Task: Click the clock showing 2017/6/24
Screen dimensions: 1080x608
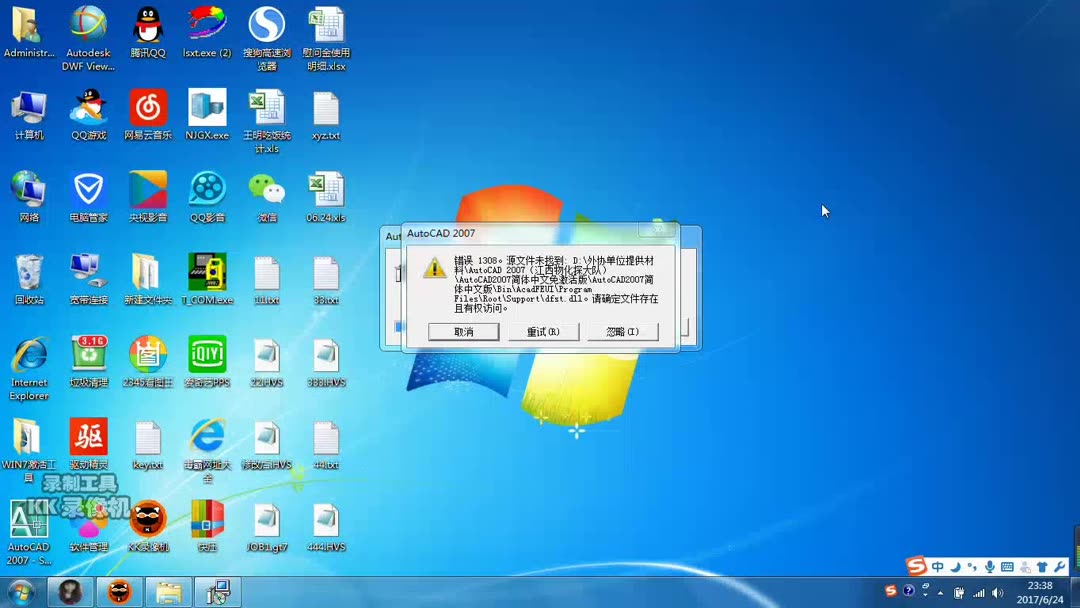Action: tap(1038, 590)
